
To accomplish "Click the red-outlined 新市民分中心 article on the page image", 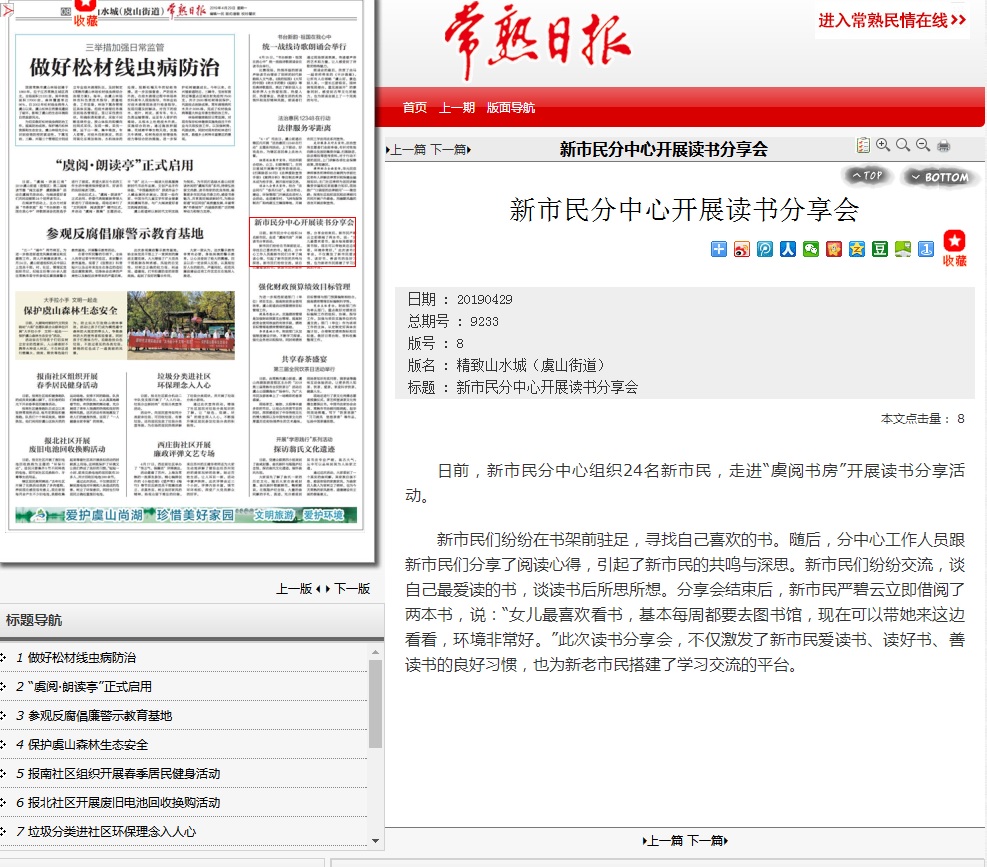I will [x=303, y=242].
